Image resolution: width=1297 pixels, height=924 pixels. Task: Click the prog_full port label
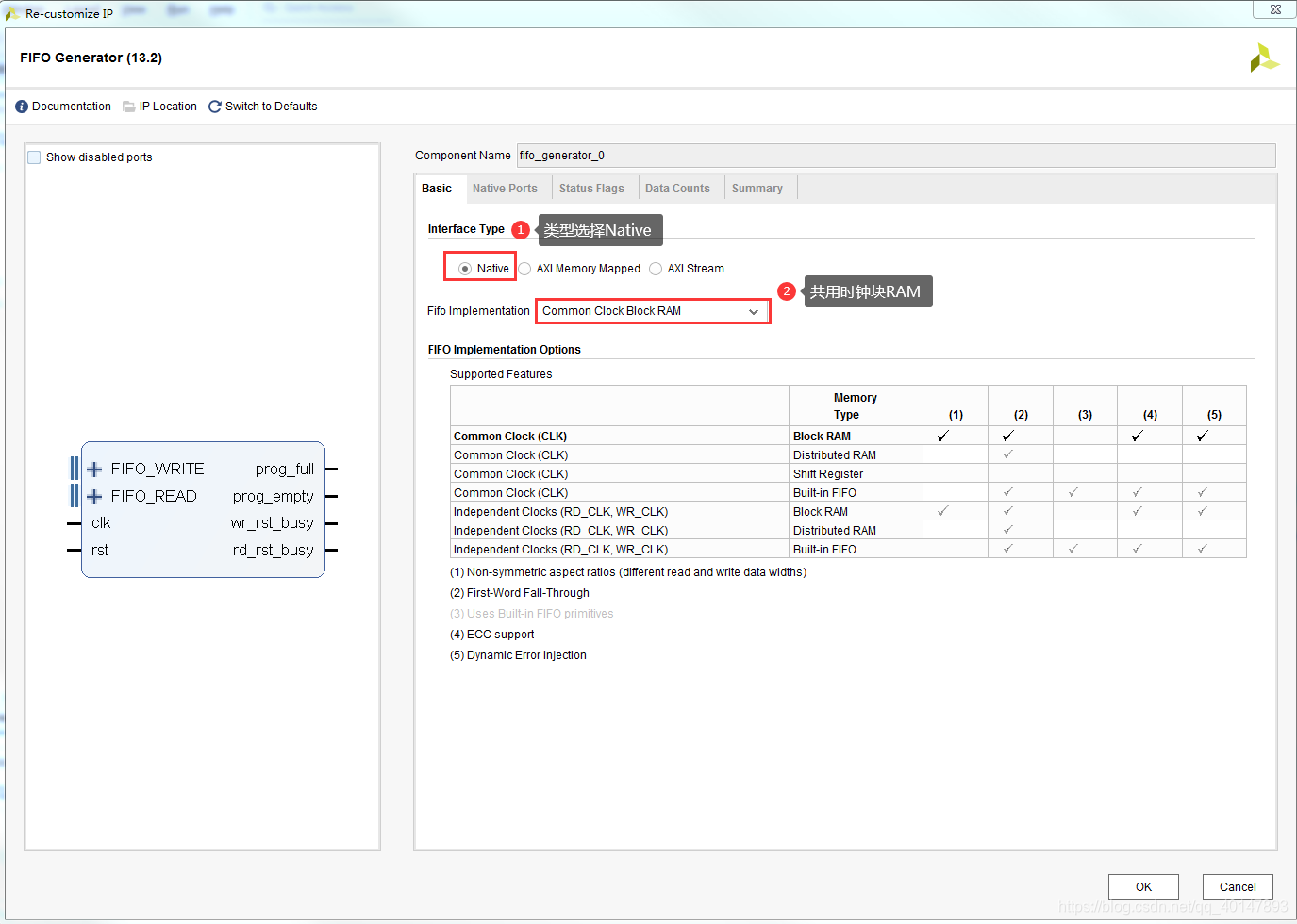click(285, 470)
